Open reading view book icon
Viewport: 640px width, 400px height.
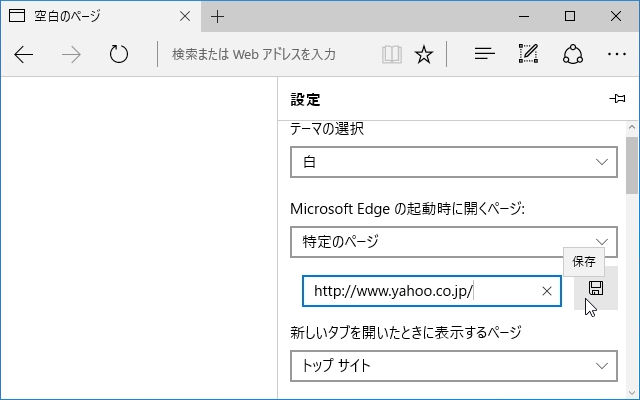pyautogui.click(x=392, y=54)
